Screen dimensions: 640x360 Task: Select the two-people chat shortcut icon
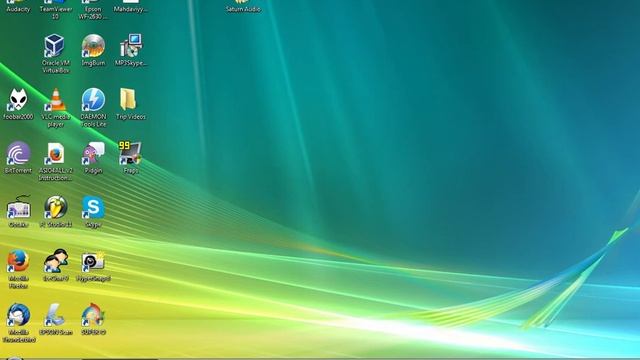[x=56, y=261]
